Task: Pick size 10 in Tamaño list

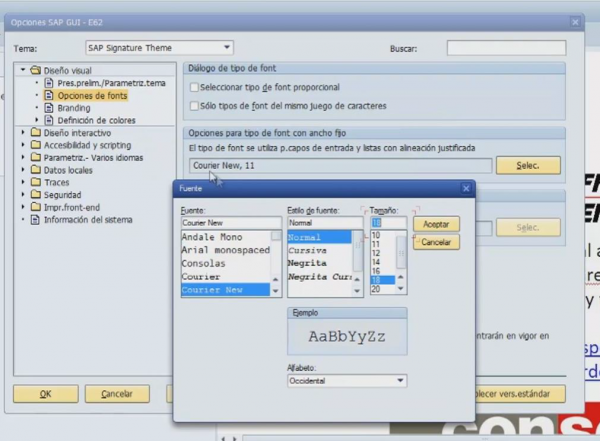Action: [383, 235]
